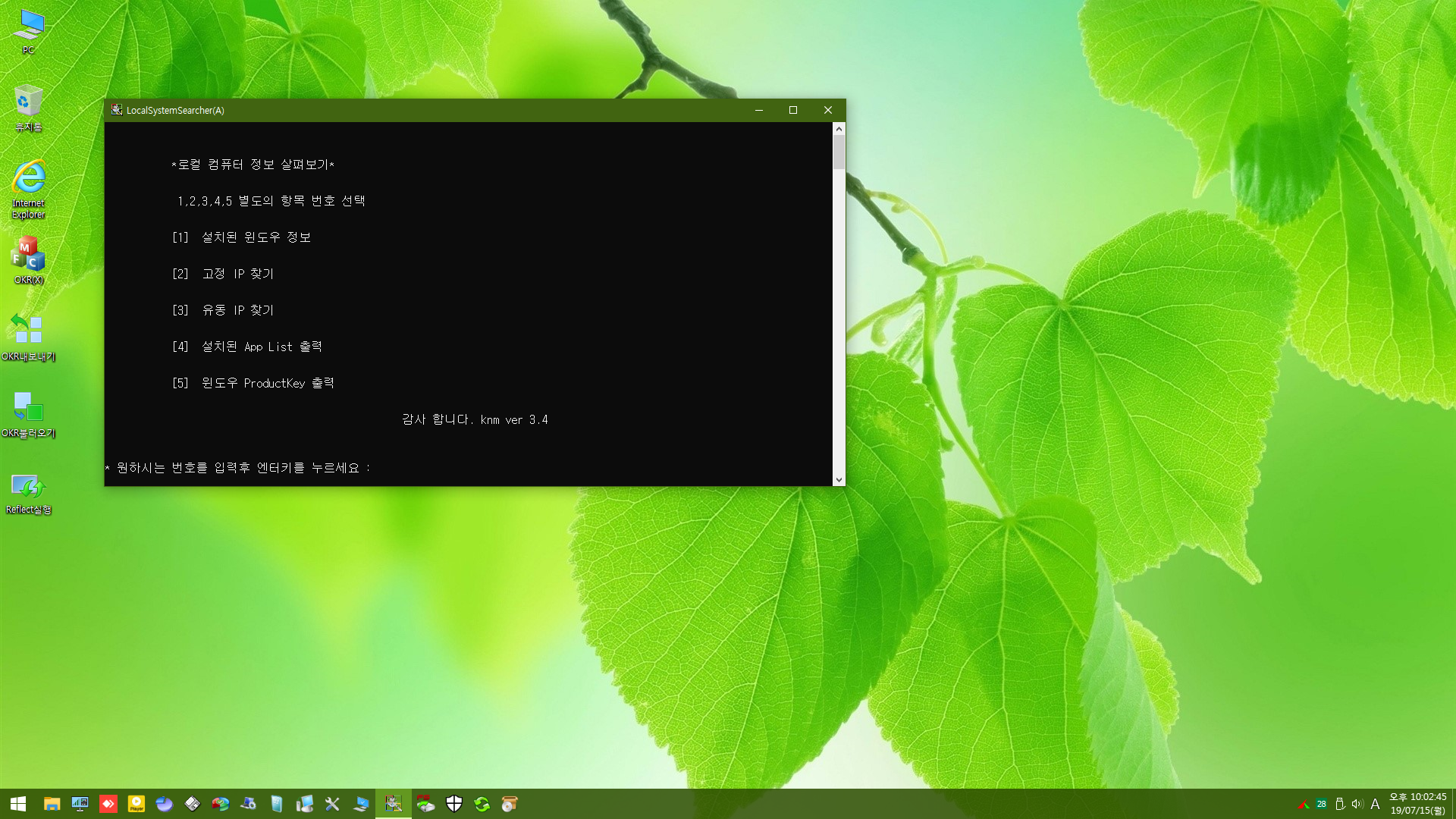Viewport: 1456px width, 819px height.
Task: Select the active LocalSystemSearcher taskbar button
Action: [x=394, y=804]
